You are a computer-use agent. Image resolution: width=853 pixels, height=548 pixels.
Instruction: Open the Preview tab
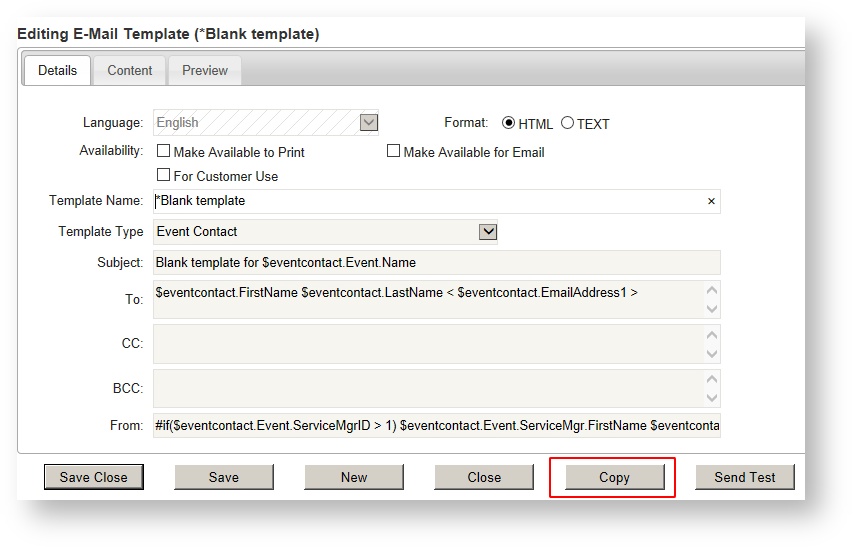click(204, 71)
